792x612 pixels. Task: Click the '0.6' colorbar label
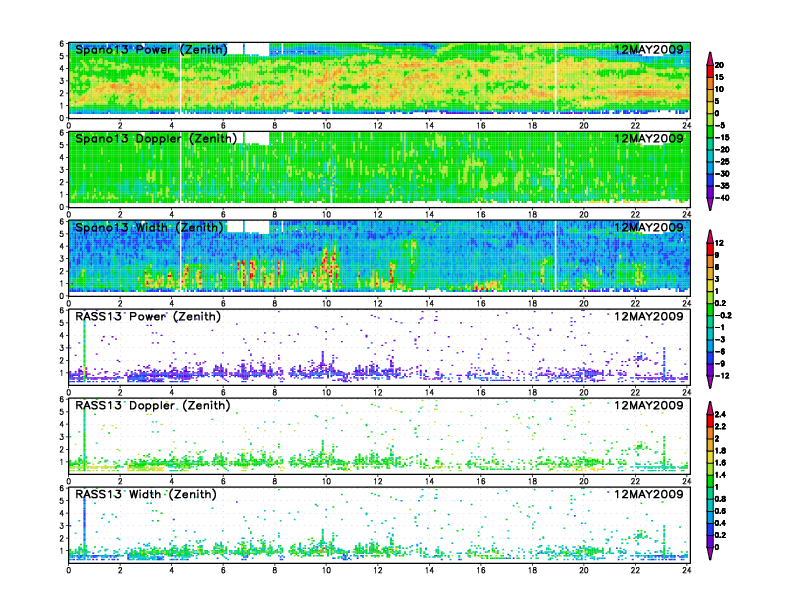(720, 511)
